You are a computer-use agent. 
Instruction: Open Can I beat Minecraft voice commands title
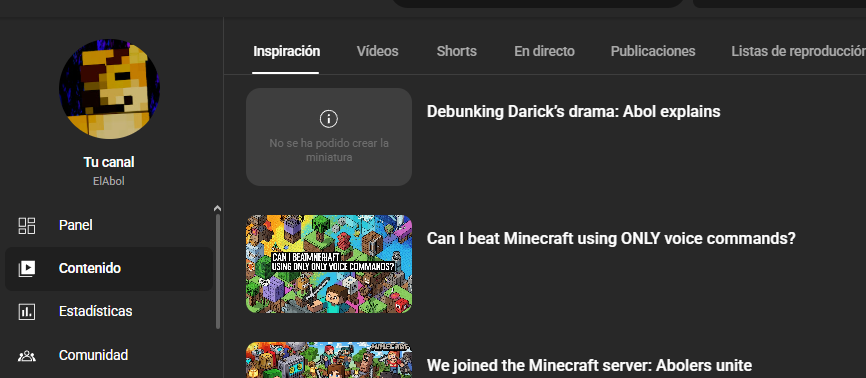(611, 239)
